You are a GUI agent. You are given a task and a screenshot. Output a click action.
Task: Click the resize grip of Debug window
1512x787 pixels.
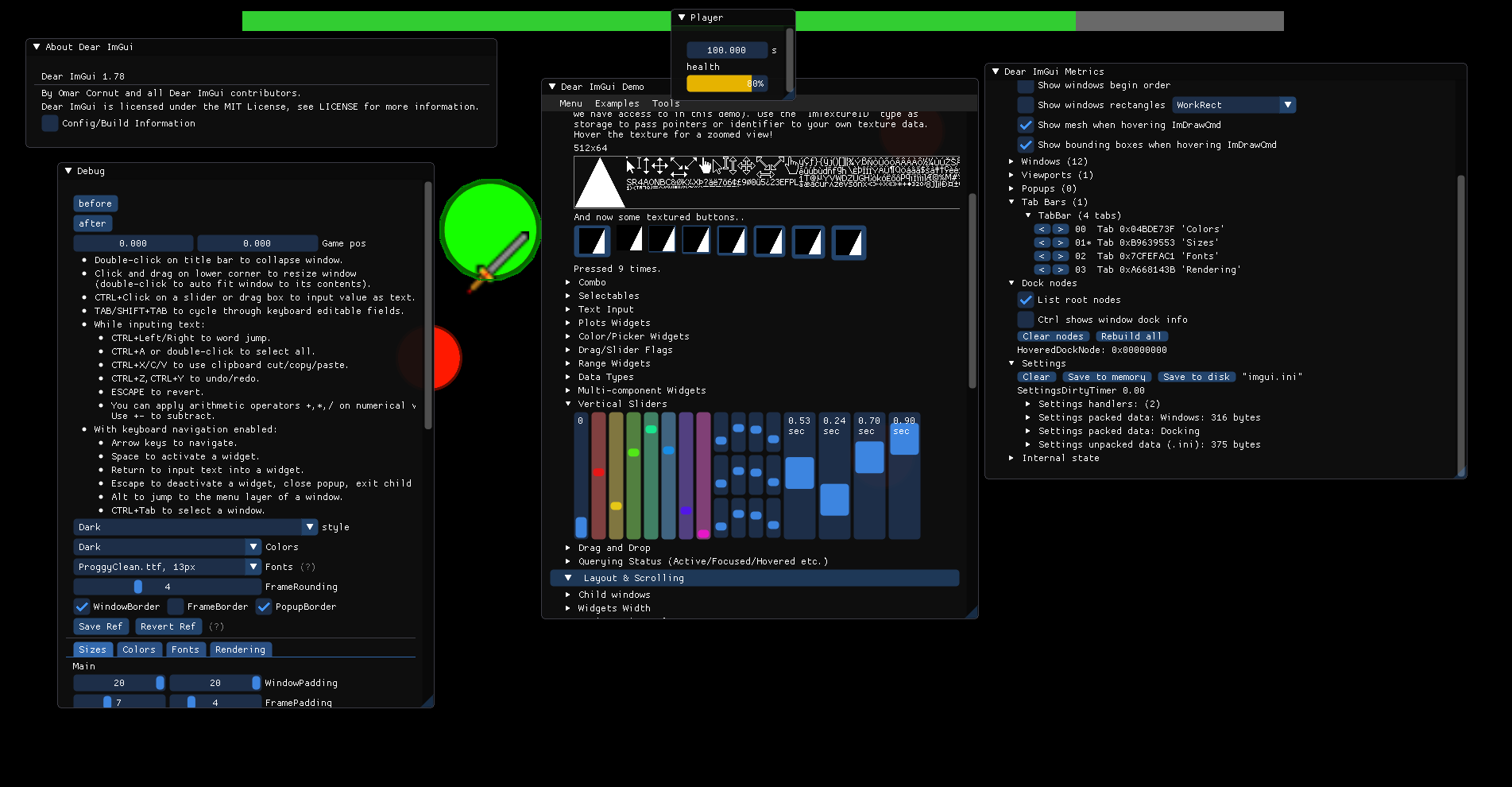(x=427, y=701)
